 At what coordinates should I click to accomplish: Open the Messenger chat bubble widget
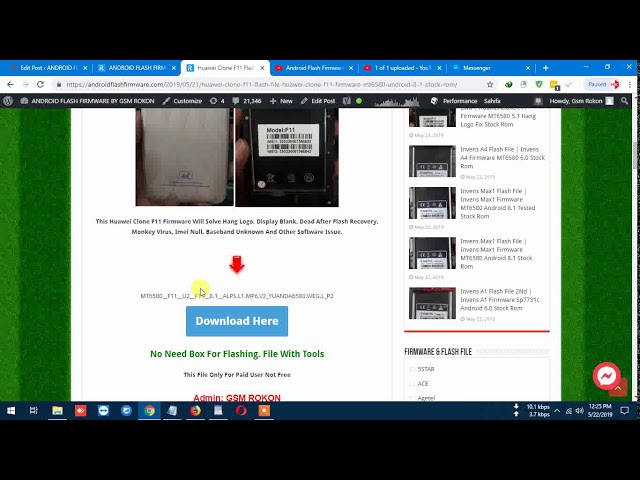click(607, 376)
